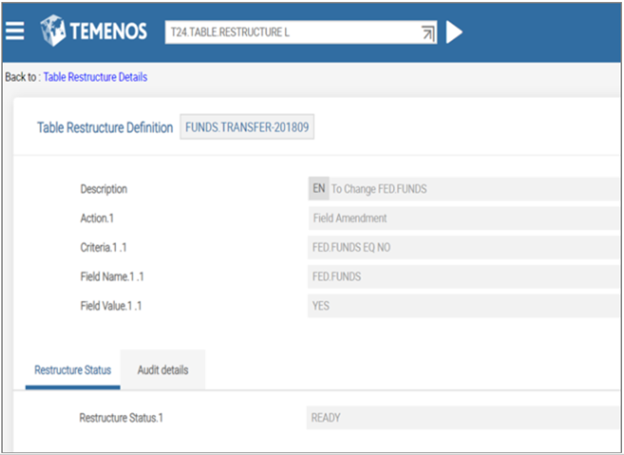Select the FUNDS.TRANSFER-201809 record ID box
The width and height of the screenshot is (624, 455).
point(247,128)
